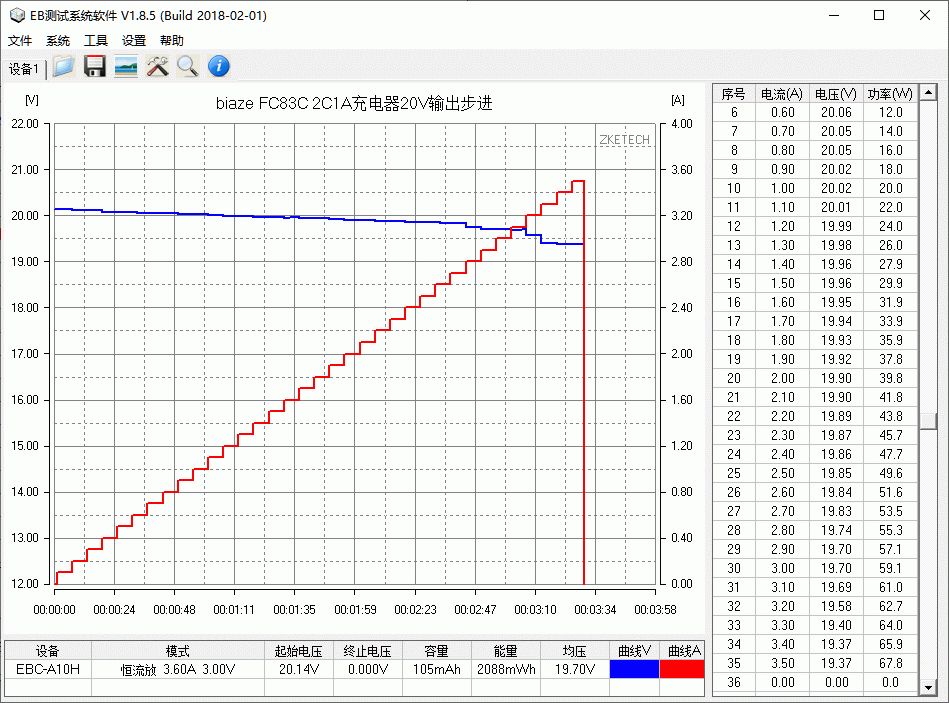The height and width of the screenshot is (703, 949).
Task: Click the 电压(V) column header
Action: pos(835,94)
